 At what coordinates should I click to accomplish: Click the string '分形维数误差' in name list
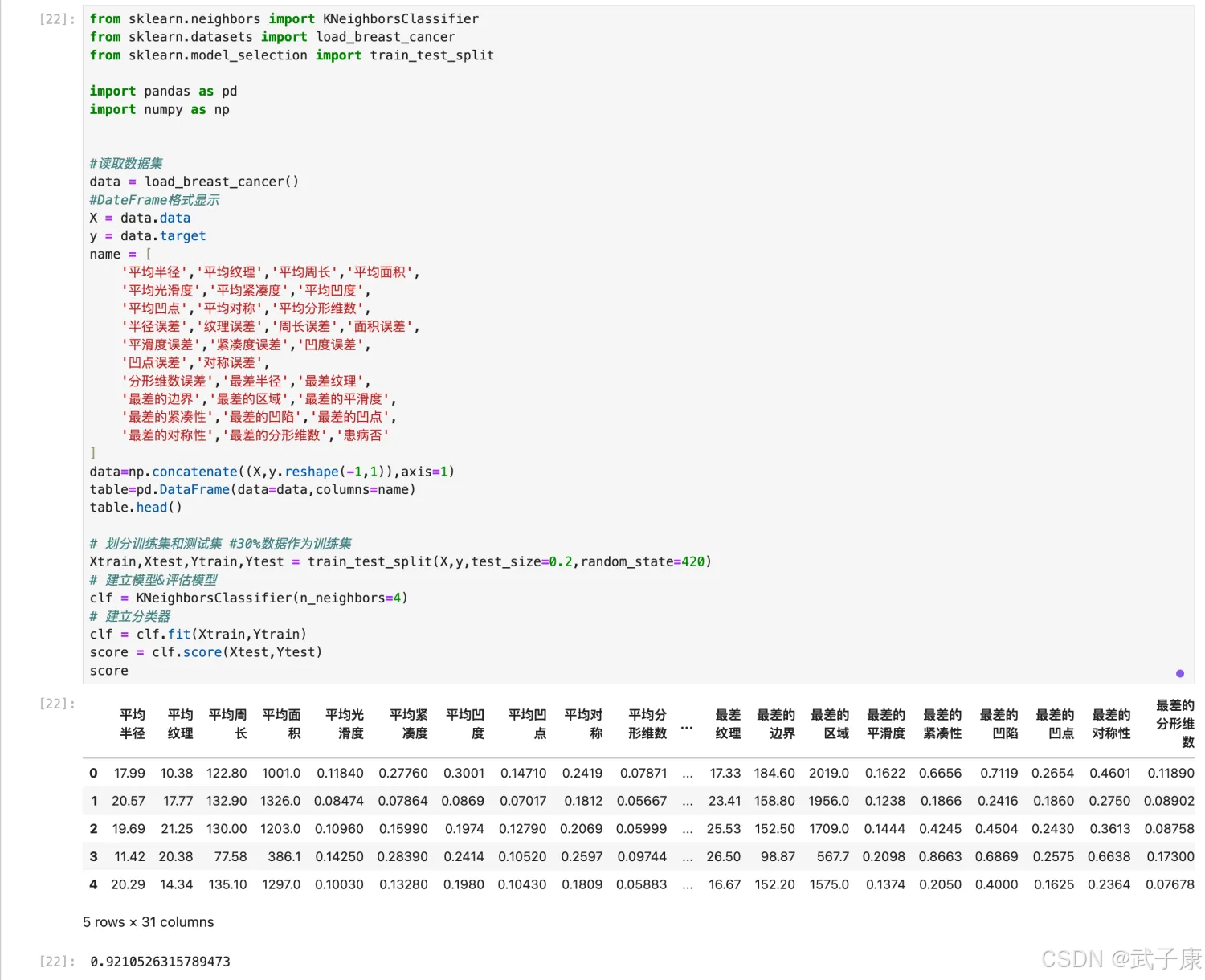pyautogui.click(x=167, y=381)
